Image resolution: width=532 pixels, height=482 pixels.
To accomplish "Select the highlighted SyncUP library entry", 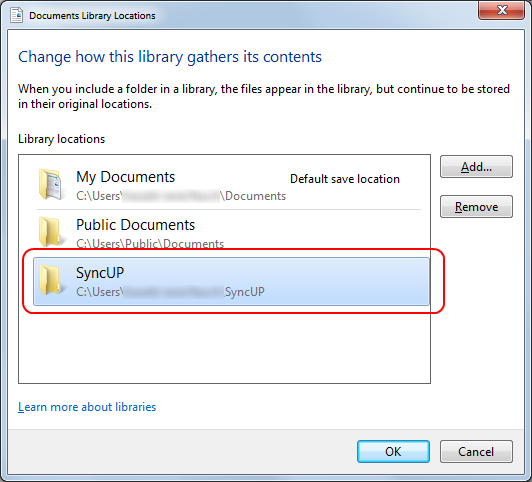I will (231, 282).
